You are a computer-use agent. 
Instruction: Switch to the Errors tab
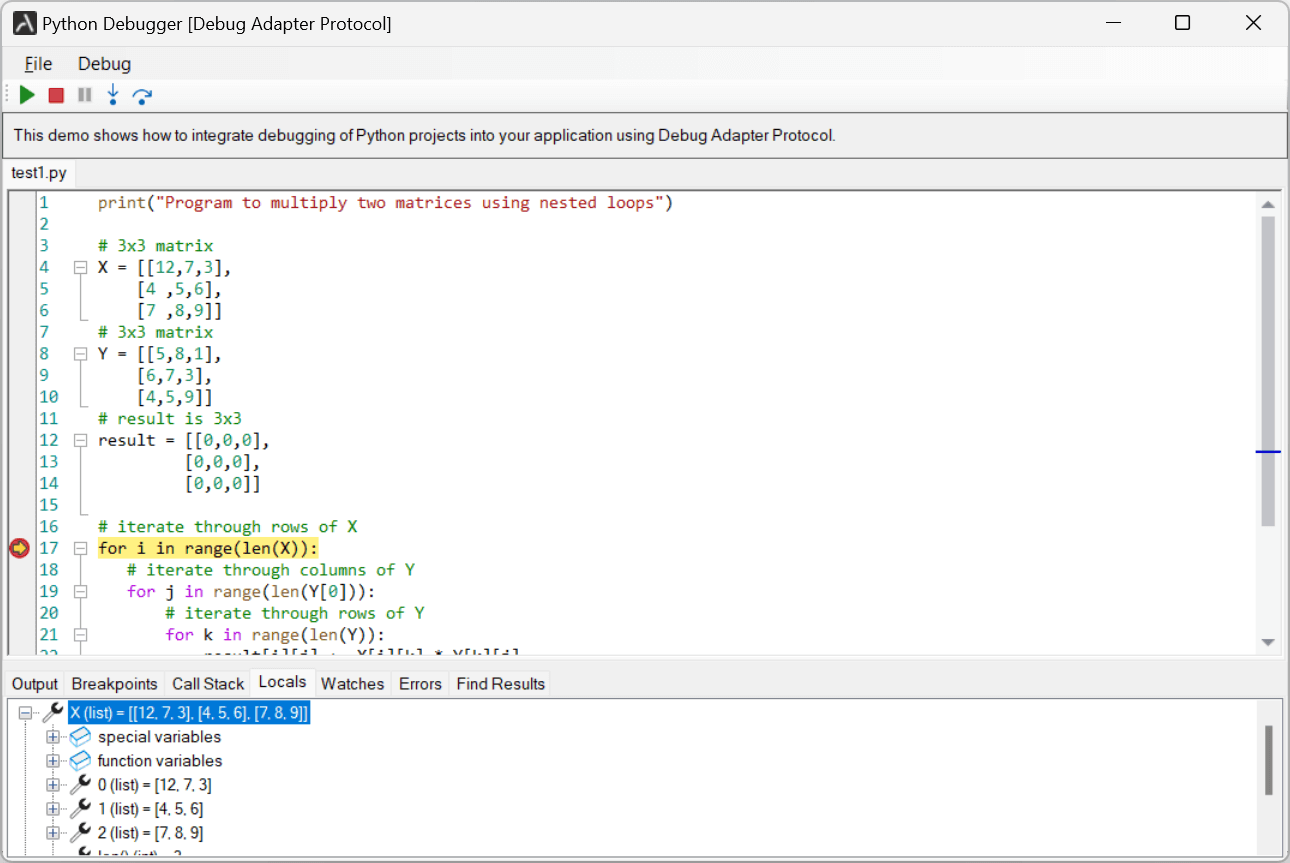pyautogui.click(x=420, y=684)
